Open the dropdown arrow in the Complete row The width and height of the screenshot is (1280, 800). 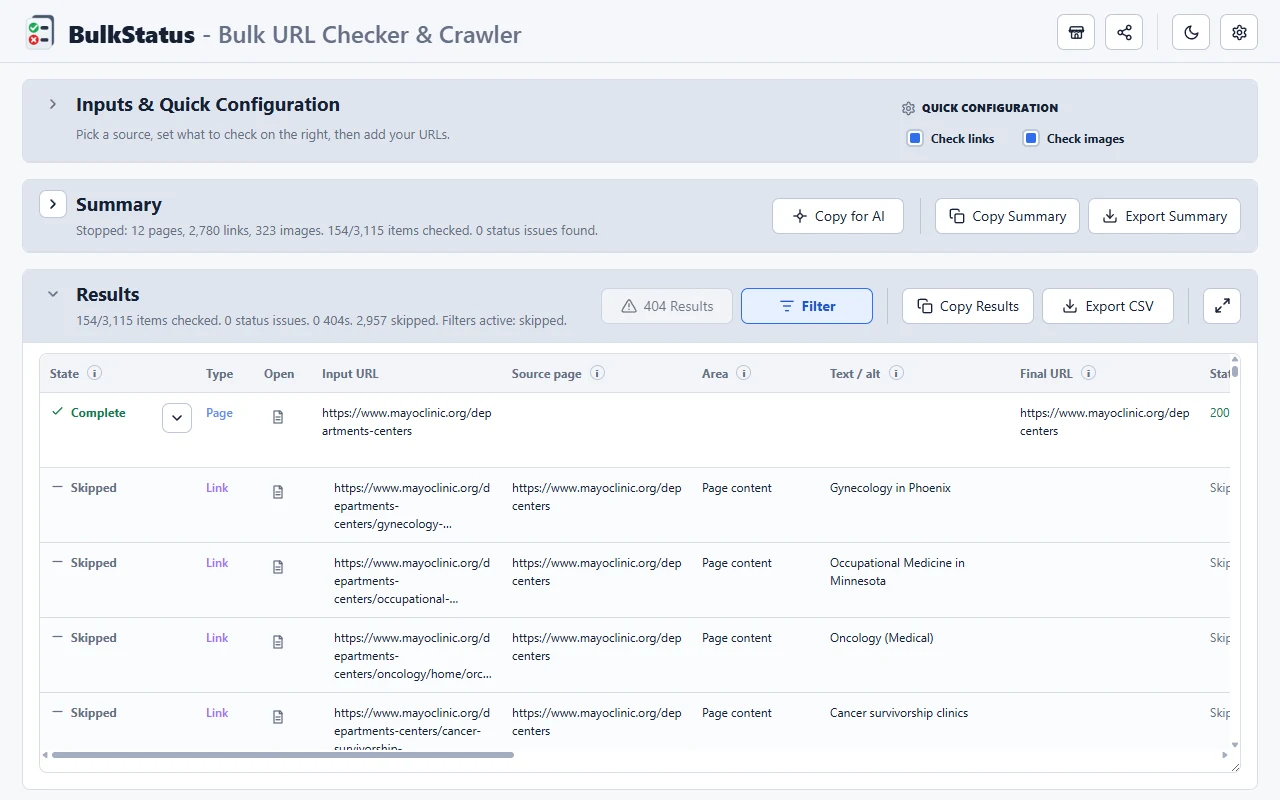click(177, 418)
